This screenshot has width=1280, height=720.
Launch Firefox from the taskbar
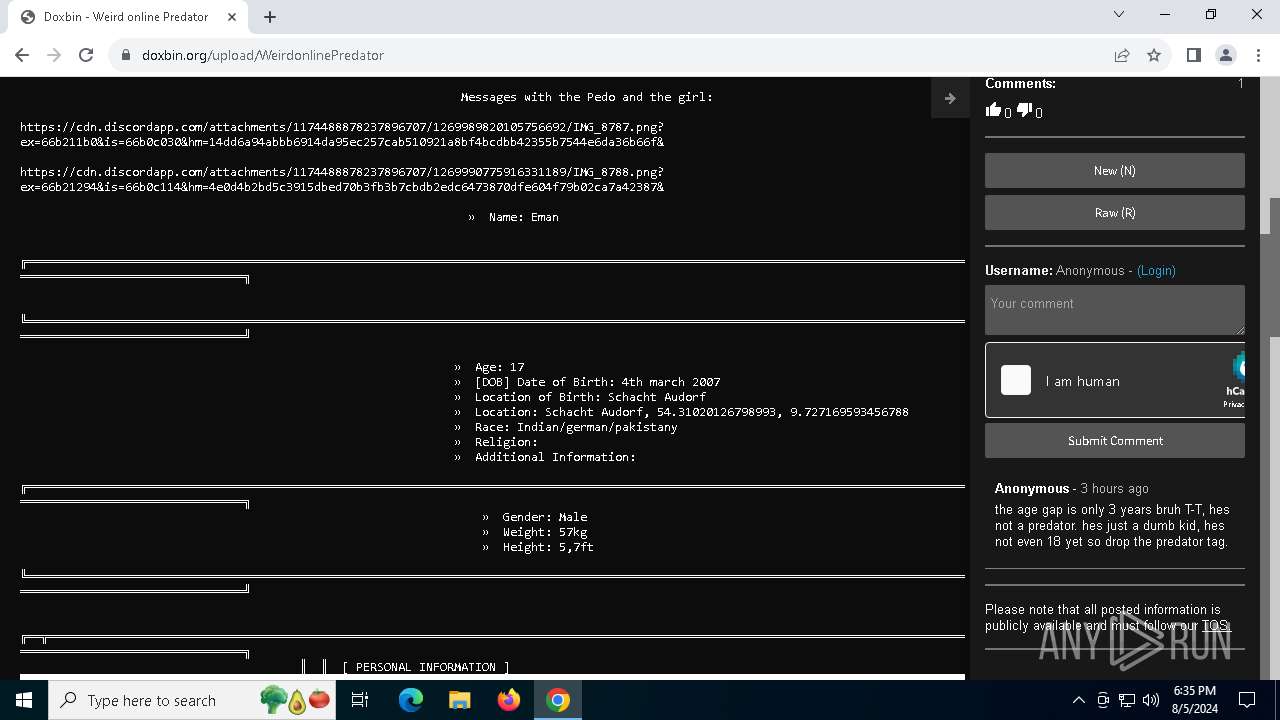(509, 700)
